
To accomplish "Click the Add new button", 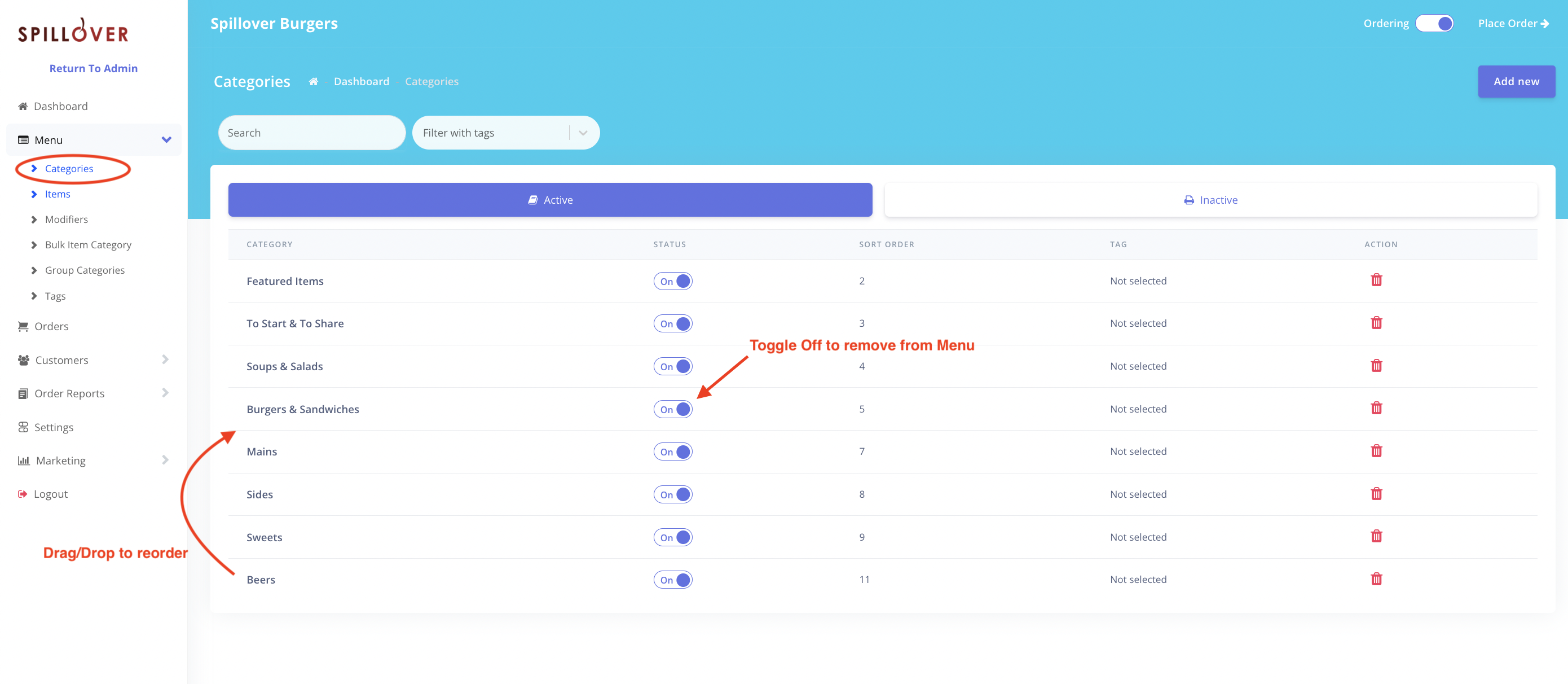I will click(x=1516, y=81).
